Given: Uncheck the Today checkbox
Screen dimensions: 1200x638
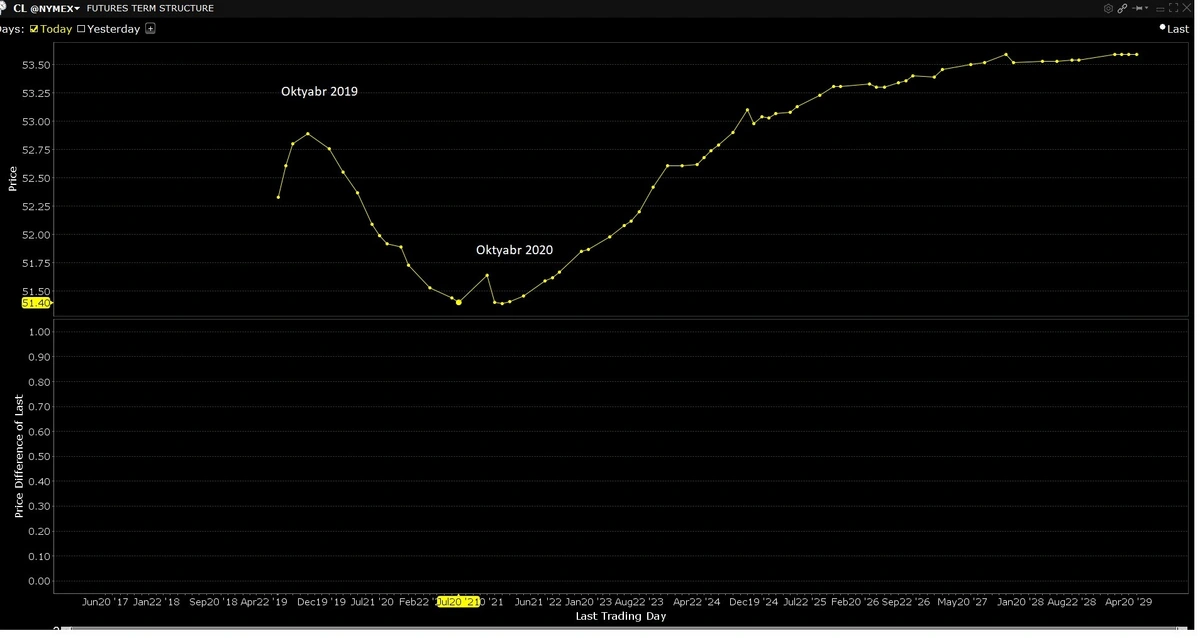Looking at the screenshot, I should tap(34, 29).
